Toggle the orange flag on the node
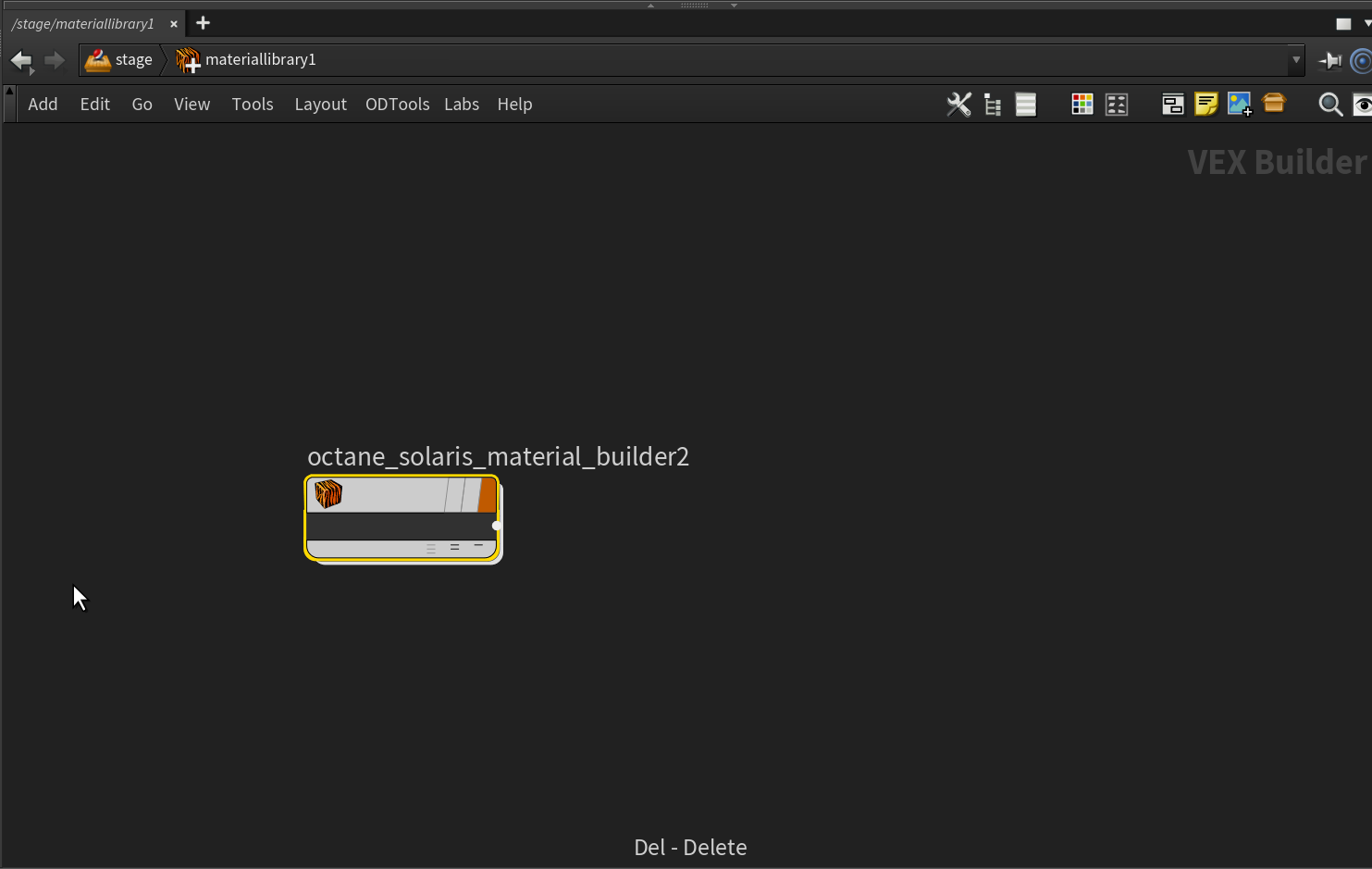 (x=488, y=495)
